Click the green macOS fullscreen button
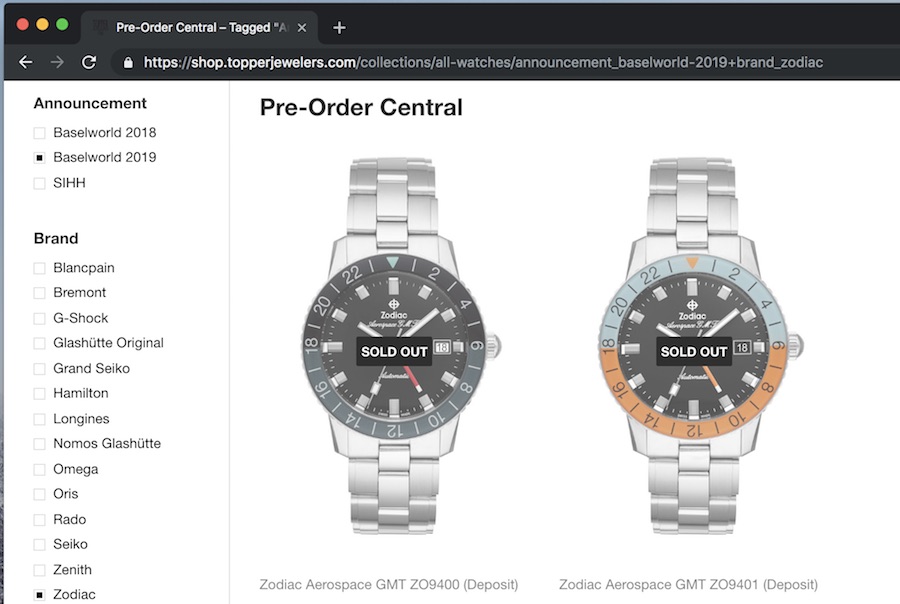 click(x=62, y=24)
